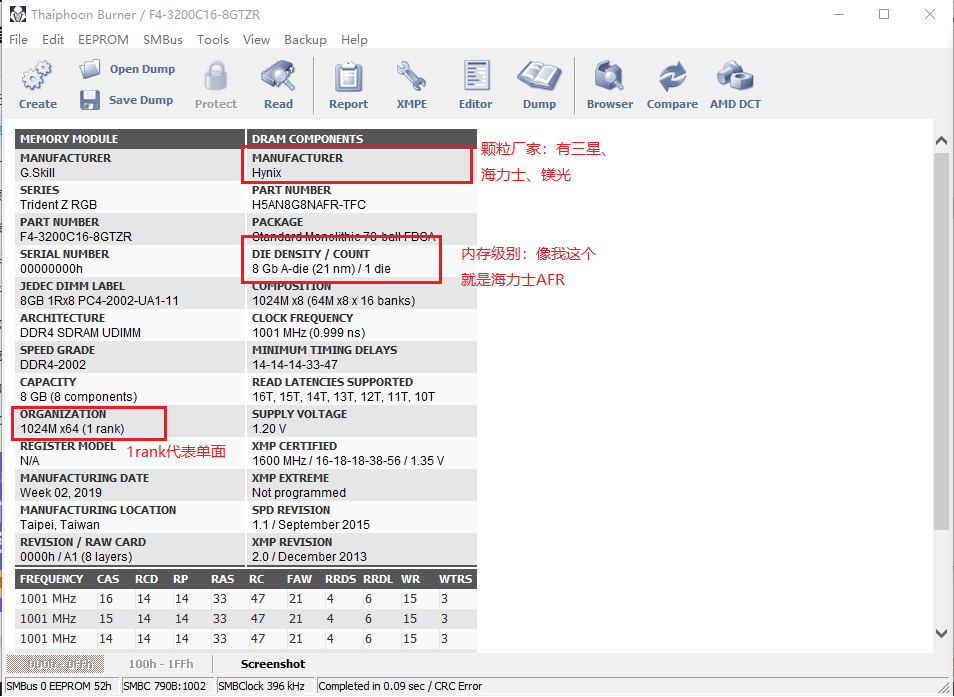Click the vertical scrollbar down arrow

tap(941, 633)
